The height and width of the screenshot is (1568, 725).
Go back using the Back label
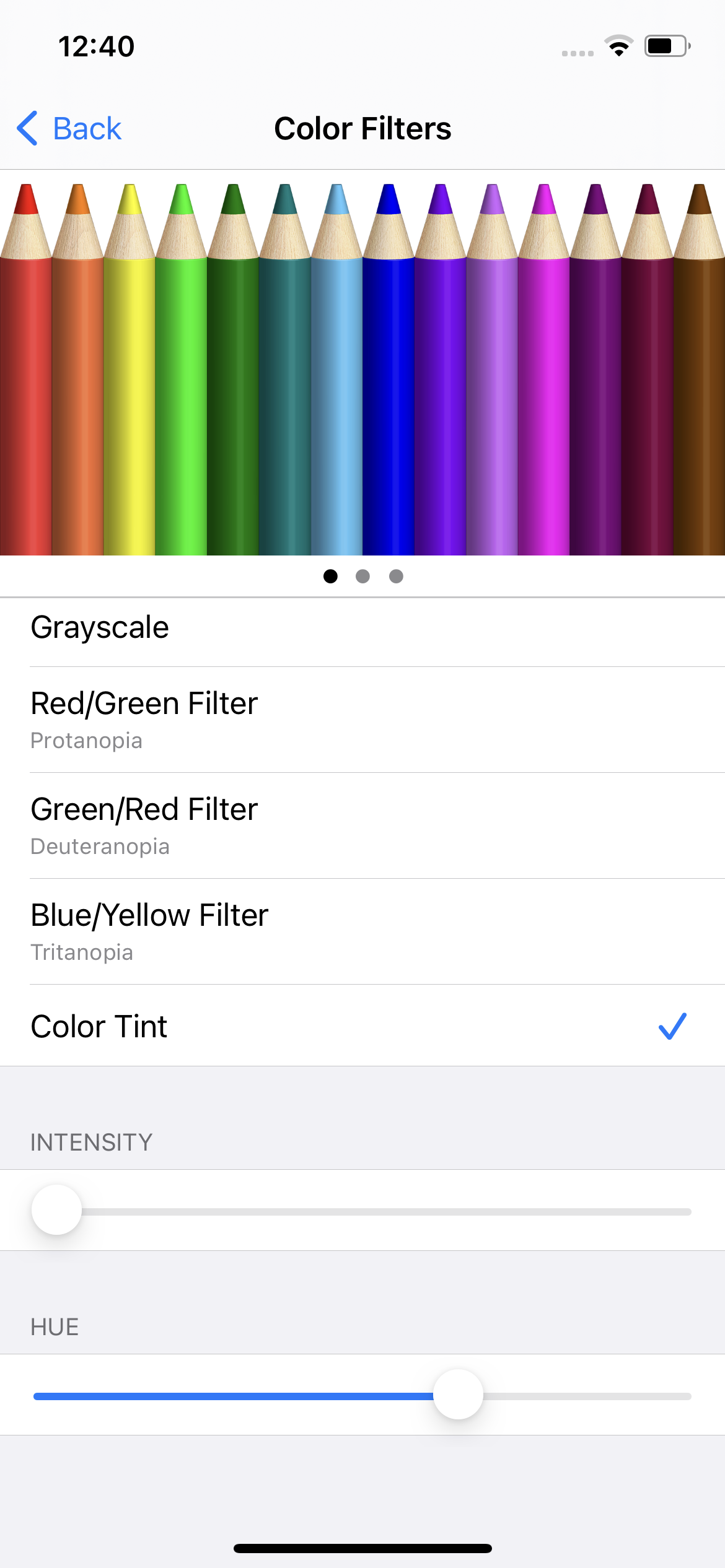click(87, 129)
